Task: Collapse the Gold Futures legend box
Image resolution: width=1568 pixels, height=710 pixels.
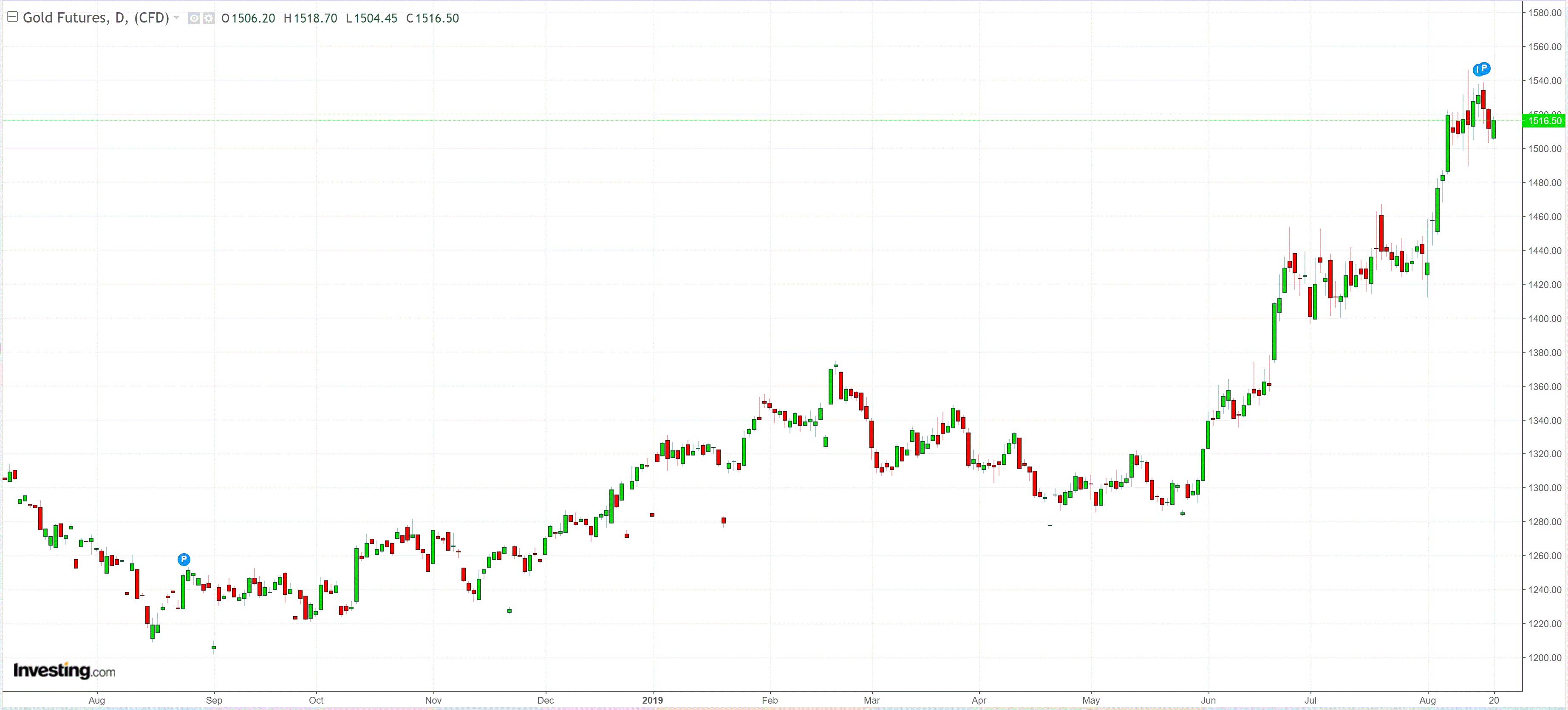Action: 11,17
